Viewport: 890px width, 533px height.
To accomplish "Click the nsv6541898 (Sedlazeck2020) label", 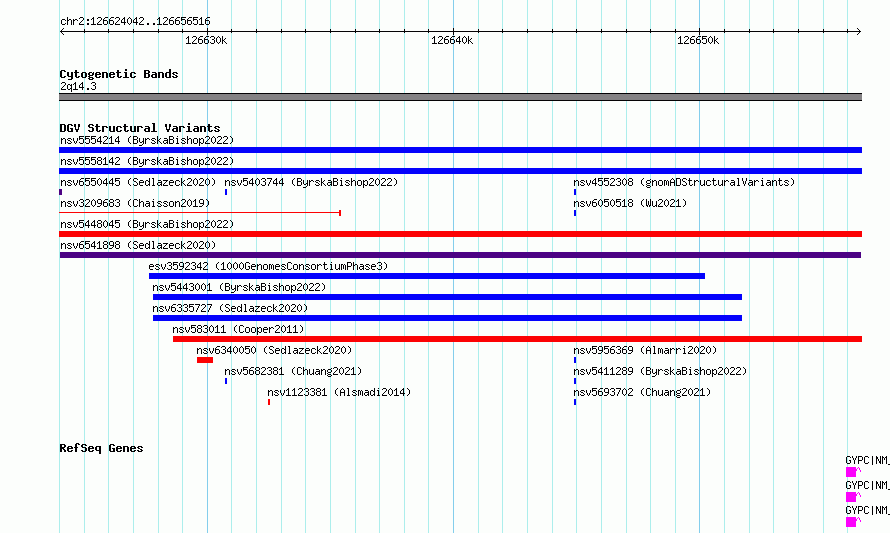I will click(138, 245).
